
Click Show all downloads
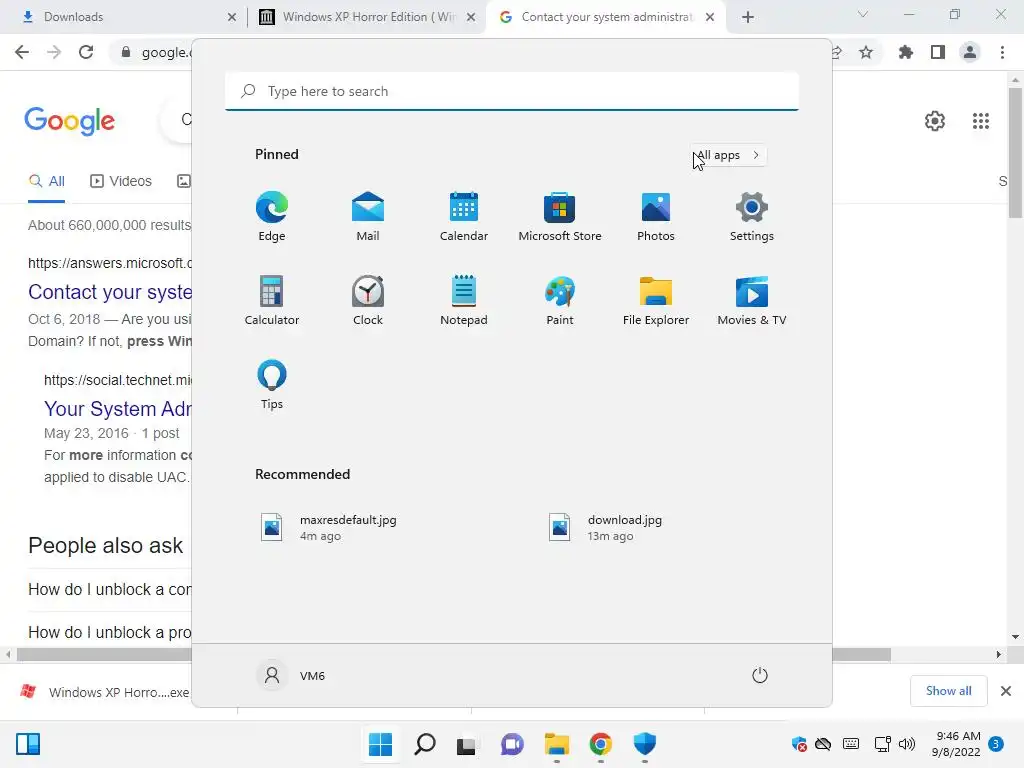pos(948,691)
